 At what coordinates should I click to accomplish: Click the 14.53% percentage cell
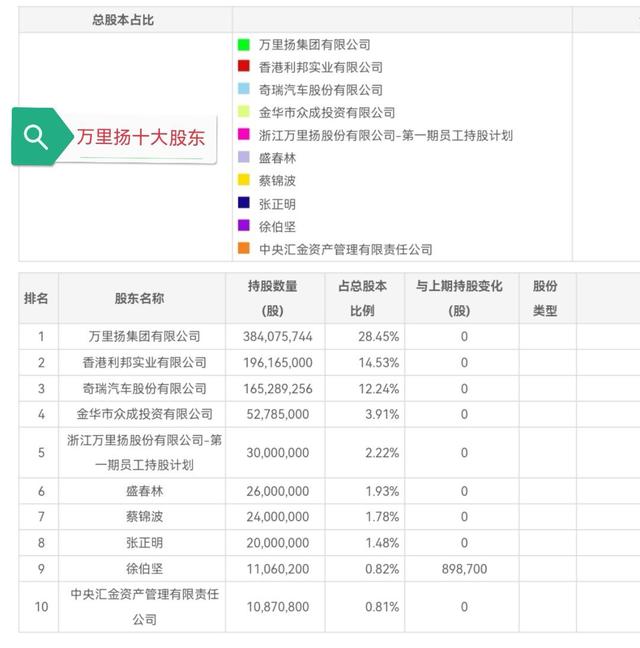tap(378, 363)
